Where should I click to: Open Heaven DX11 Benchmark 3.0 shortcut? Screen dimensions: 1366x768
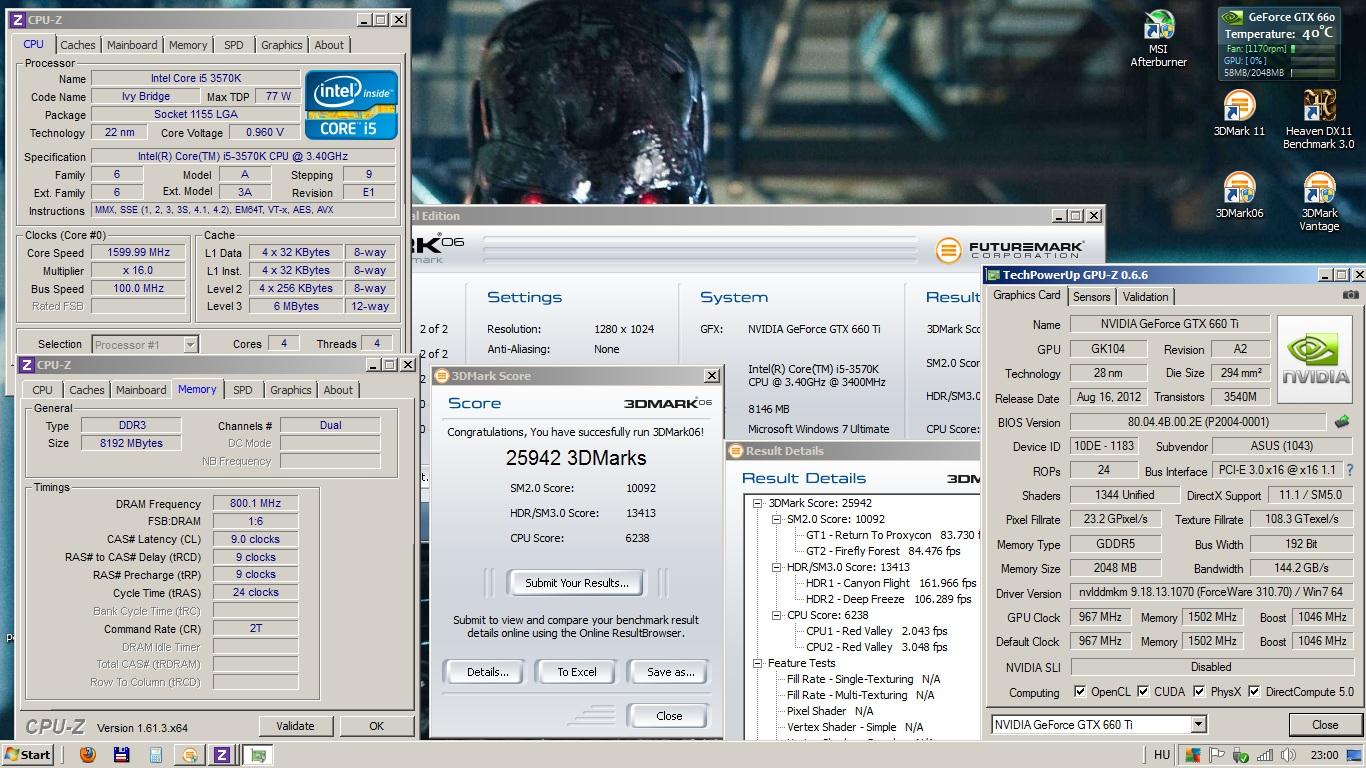coord(1319,119)
